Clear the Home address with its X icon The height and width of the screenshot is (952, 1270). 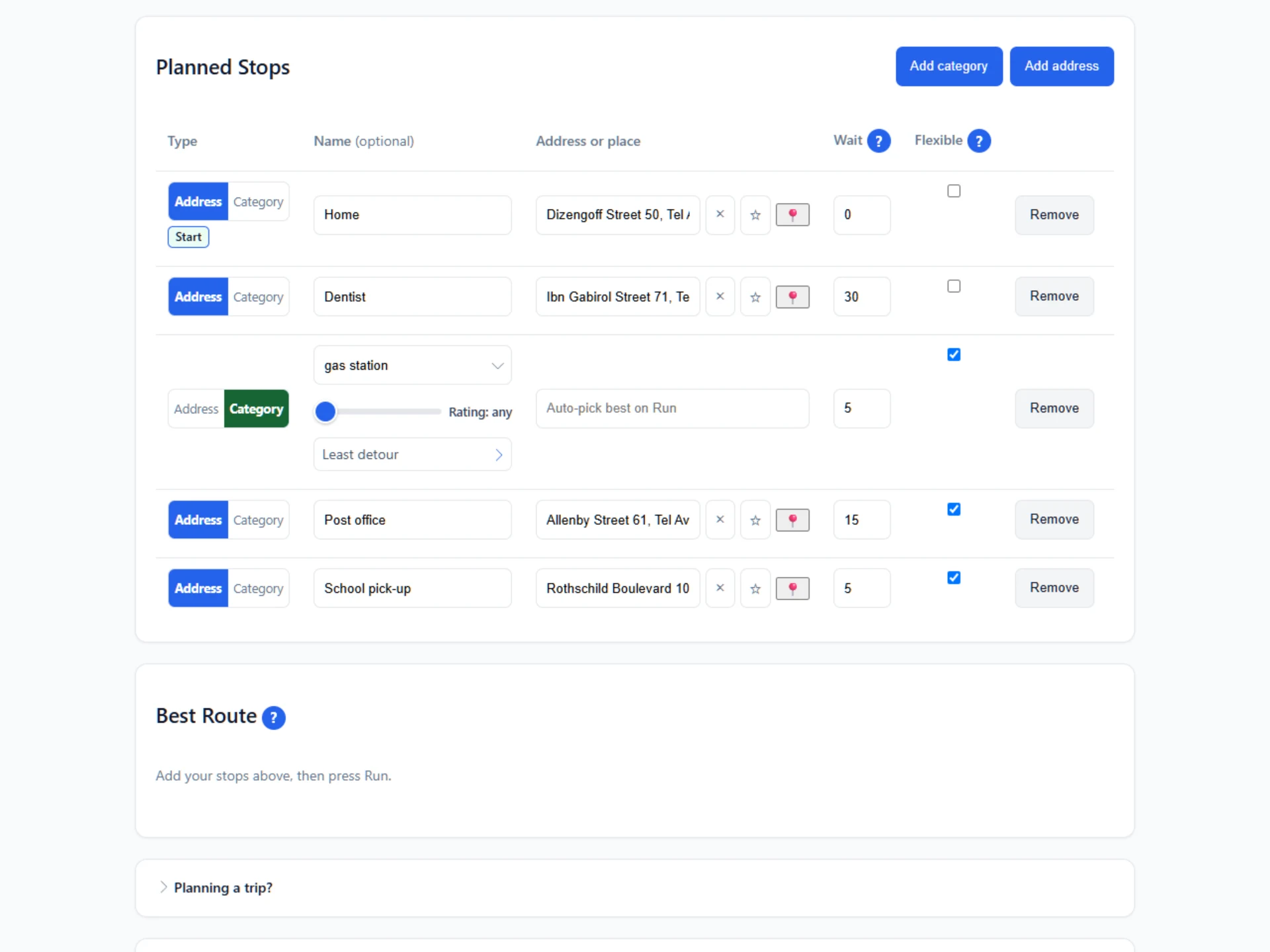720,215
